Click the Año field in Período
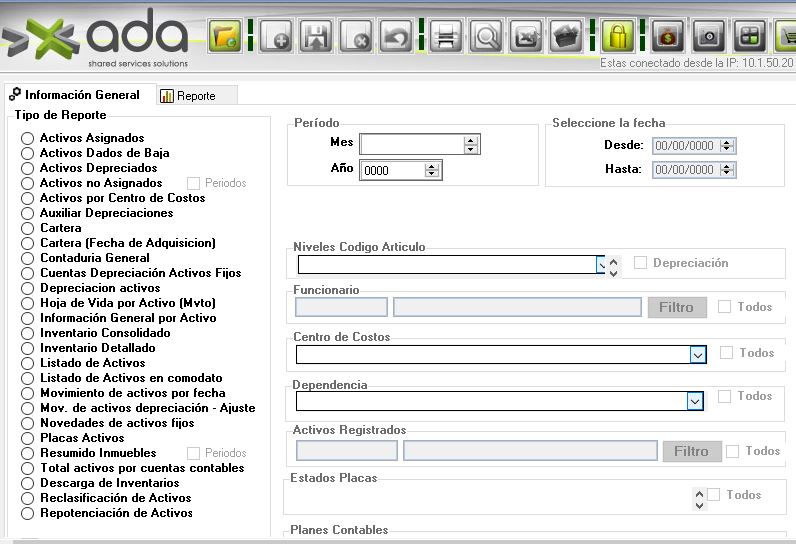The image size is (796, 544). [392, 171]
